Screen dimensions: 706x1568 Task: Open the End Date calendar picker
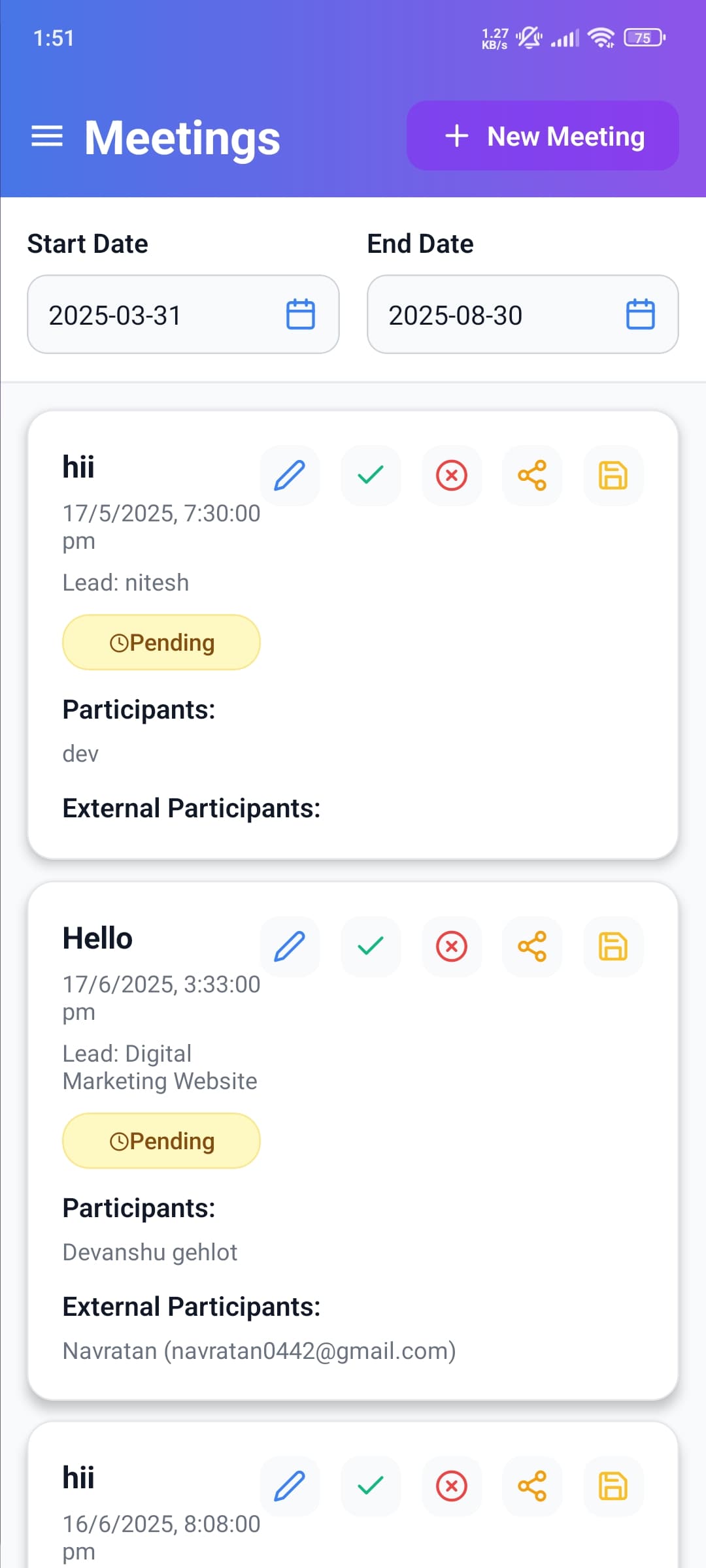point(641,314)
